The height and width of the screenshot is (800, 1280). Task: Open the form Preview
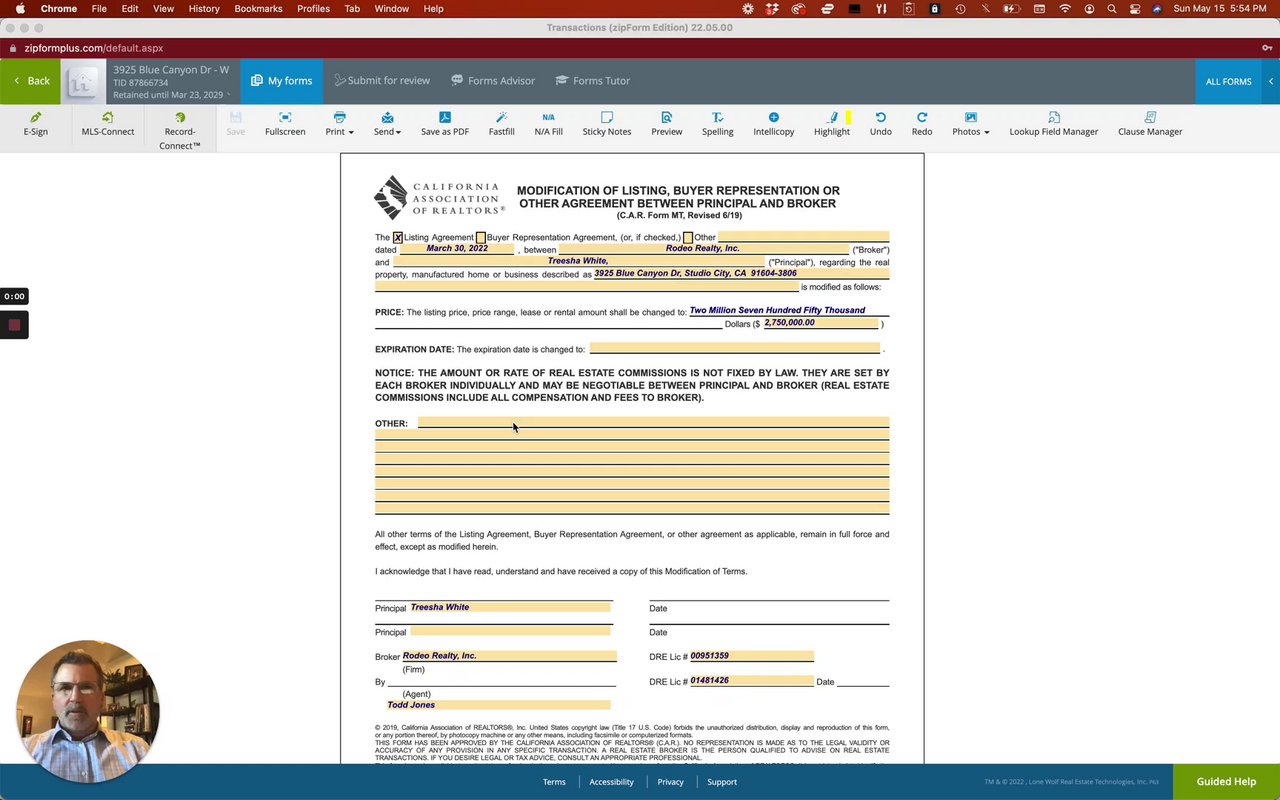[667, 124]
